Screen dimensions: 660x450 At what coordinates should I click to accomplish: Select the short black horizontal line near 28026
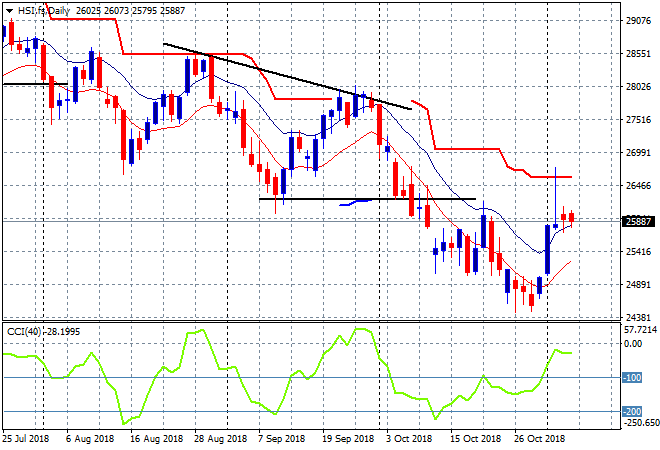(x=35, y=84)
